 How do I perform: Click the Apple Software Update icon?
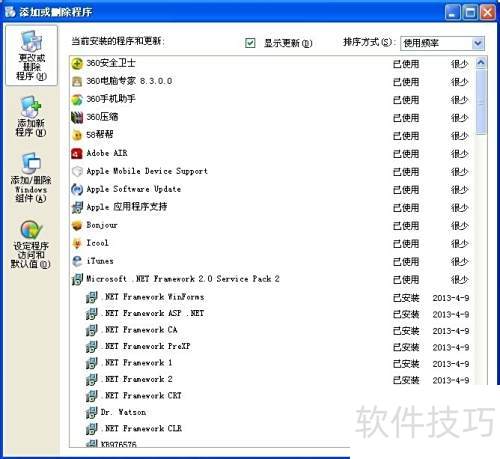(x=77, y=189)
